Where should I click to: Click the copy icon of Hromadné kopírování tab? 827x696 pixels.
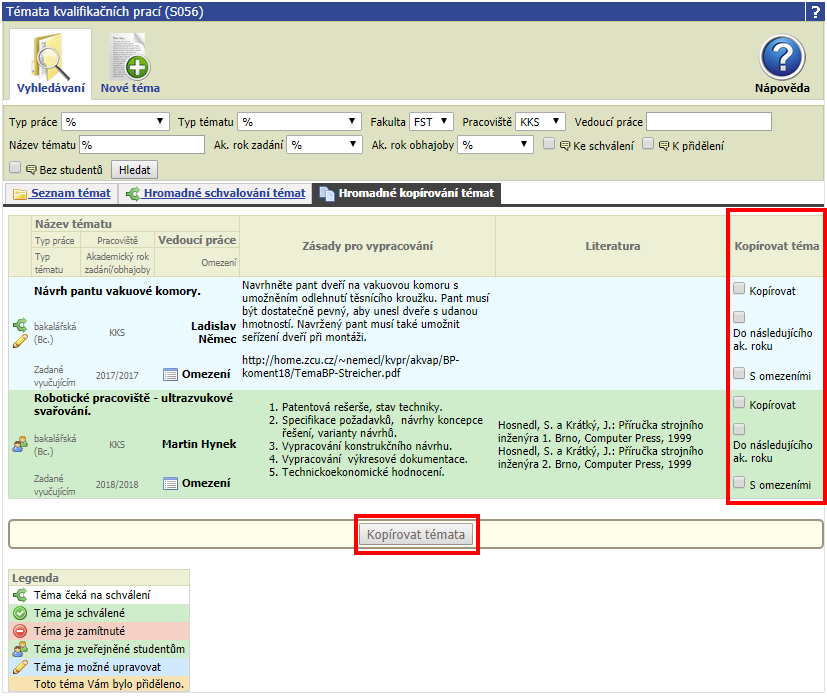(x=327, y=194)
